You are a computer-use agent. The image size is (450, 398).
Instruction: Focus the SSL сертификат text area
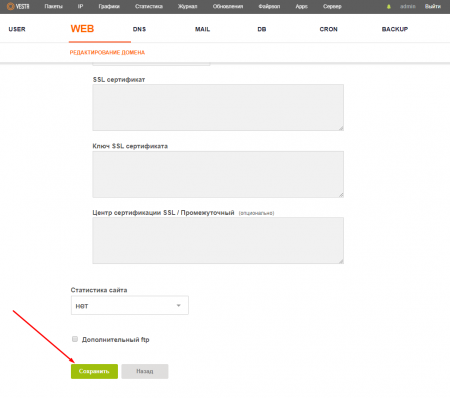pyautogui.click(x=218, y=107)
